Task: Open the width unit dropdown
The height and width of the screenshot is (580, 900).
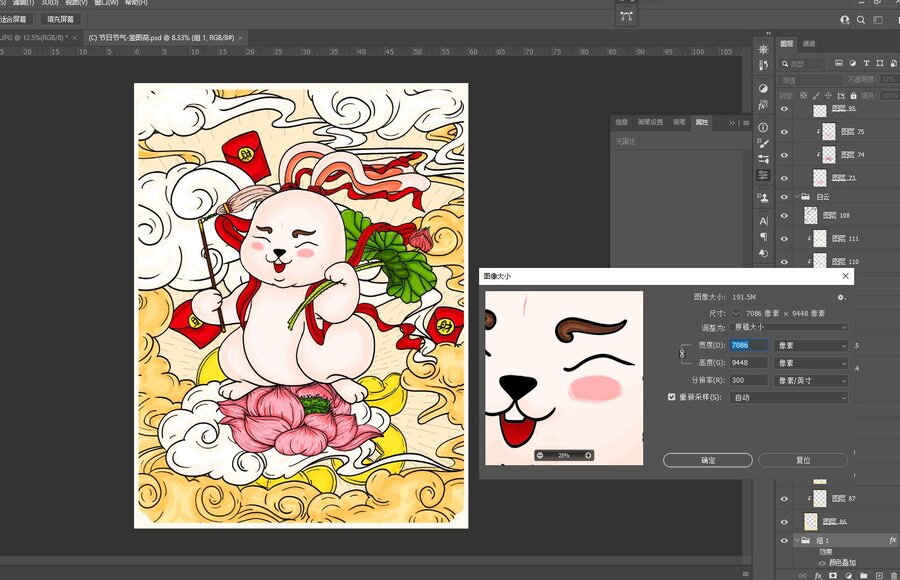Action: [810, 345]
